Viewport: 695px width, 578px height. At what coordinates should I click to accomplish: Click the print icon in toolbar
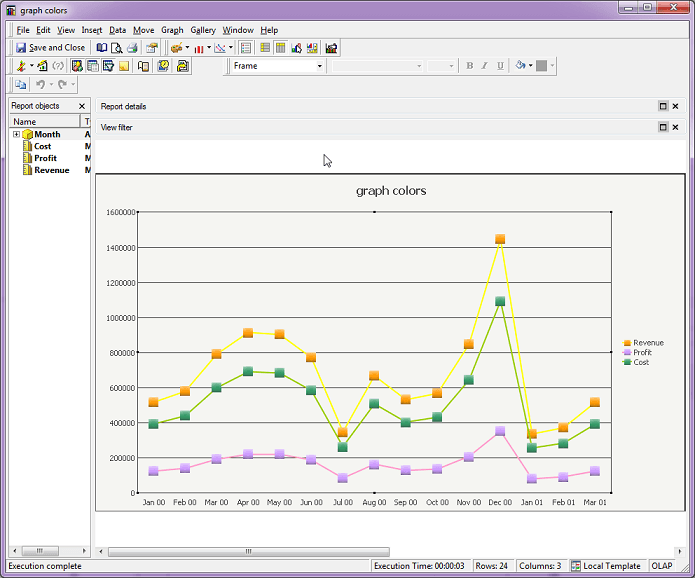tap(132, 48)
